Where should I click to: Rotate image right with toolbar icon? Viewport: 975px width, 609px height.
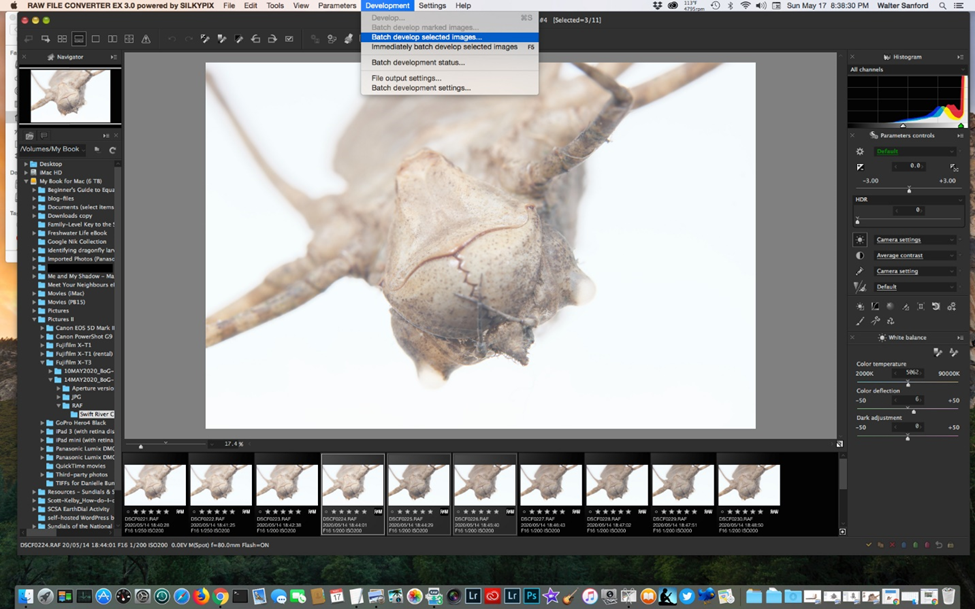[272, 39]
